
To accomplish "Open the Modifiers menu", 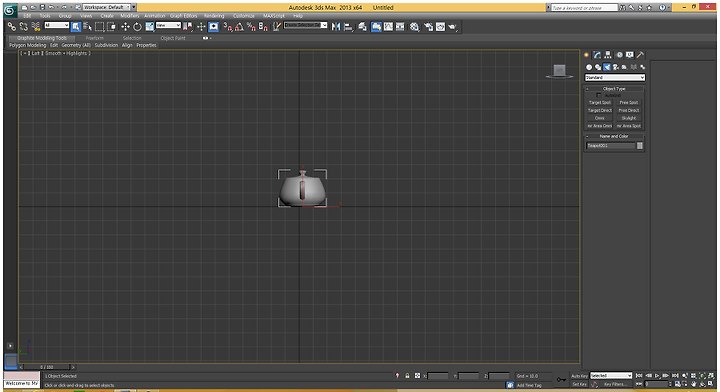I will point(129,16).
